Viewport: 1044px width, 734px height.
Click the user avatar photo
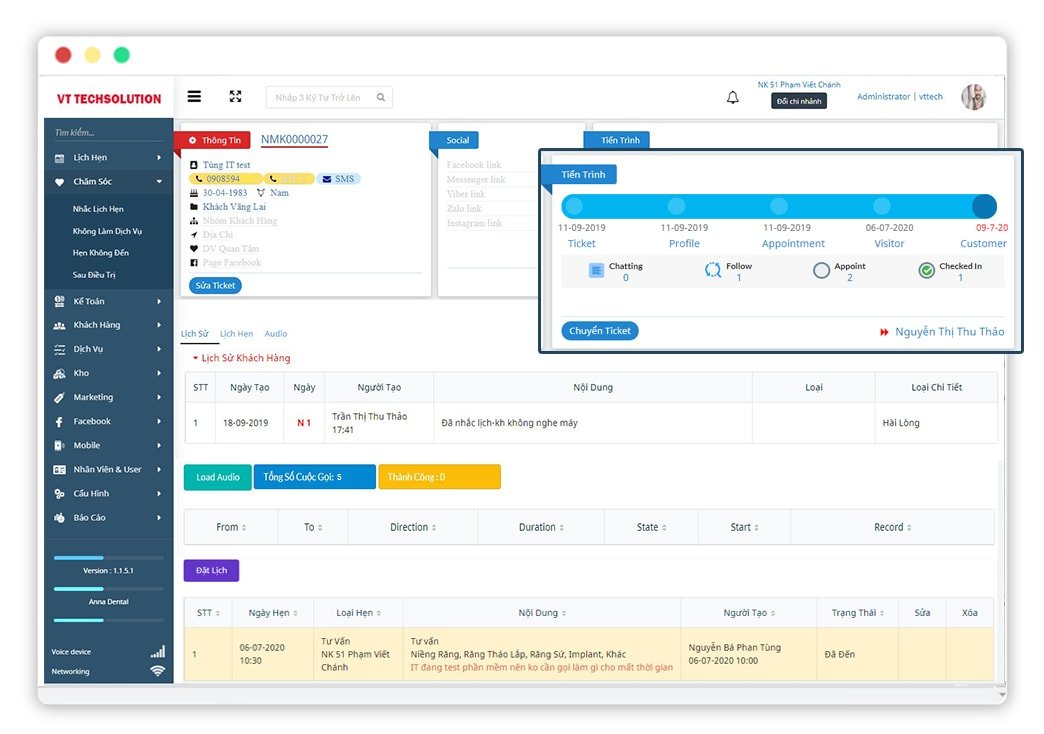click(x=973, y=97)
